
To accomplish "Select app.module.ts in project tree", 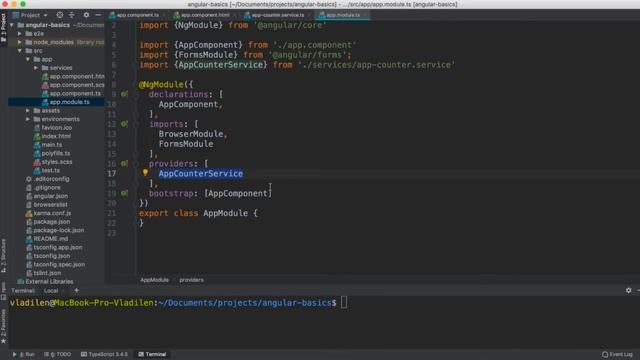I will coord(65,102).
